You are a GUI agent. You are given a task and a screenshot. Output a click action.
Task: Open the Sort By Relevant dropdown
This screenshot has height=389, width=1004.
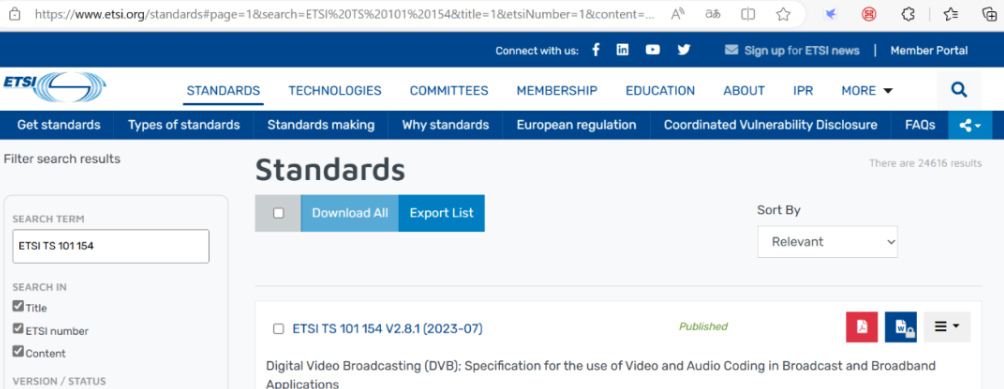[x=827, y=242]
